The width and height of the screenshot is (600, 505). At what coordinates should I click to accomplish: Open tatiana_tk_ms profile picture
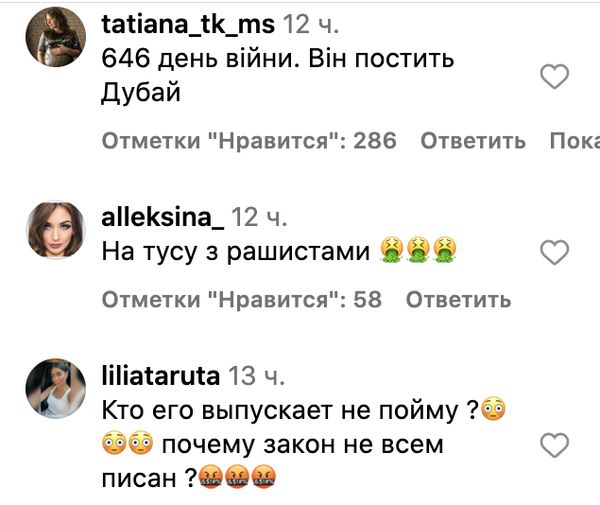(x=56, y=37)
